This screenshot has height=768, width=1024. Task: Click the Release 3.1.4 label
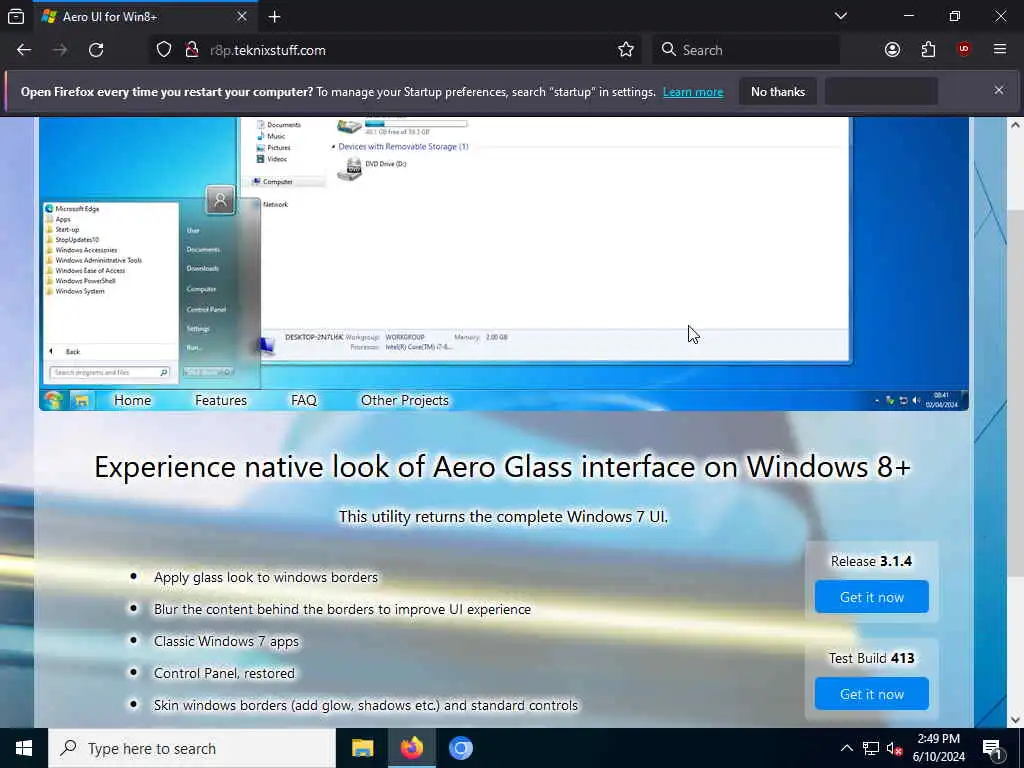coord(871,561)
